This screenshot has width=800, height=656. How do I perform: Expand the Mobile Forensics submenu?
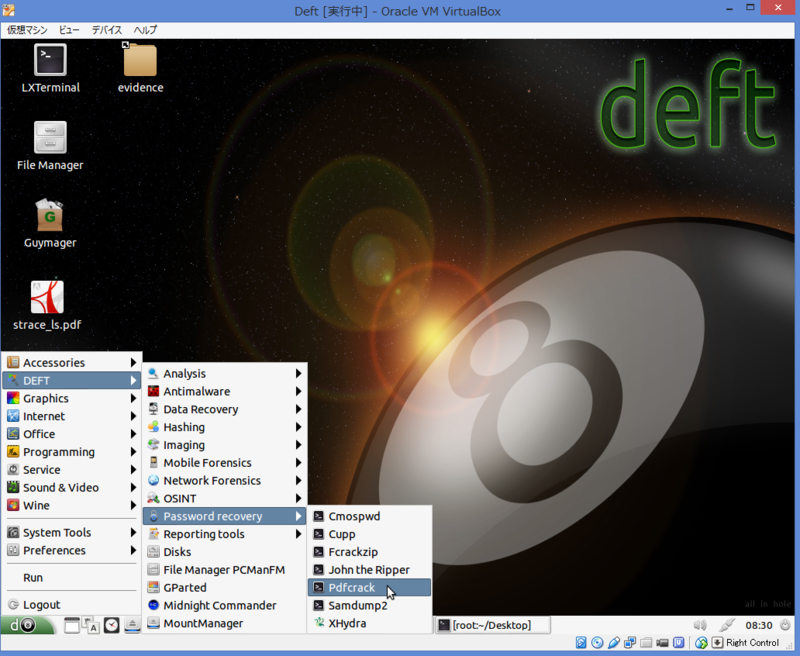pos(224,463)
